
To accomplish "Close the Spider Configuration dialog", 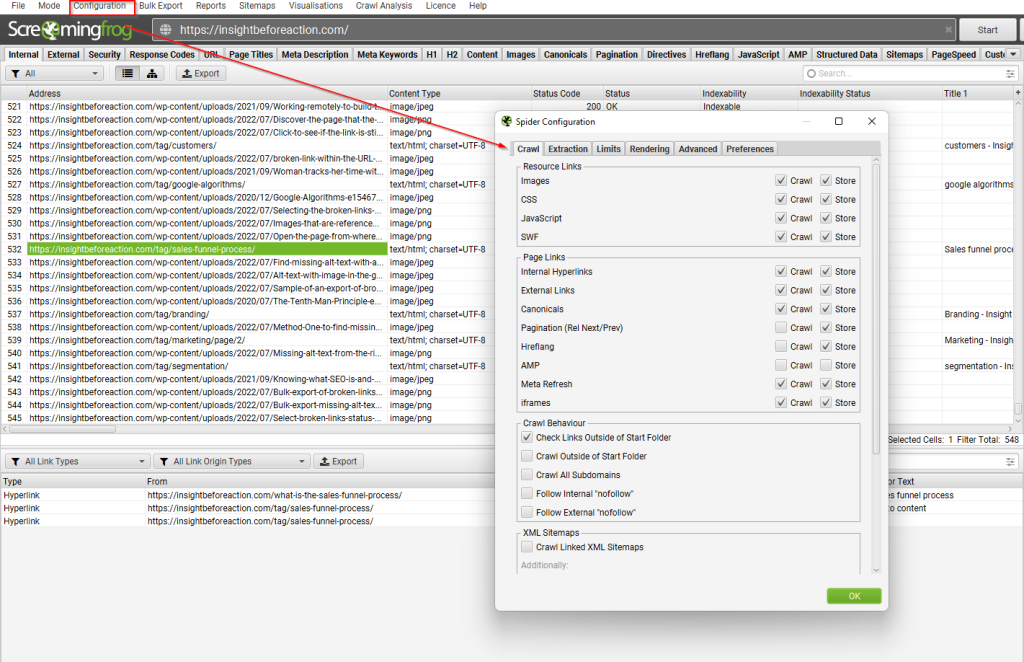I will [871, 121].
